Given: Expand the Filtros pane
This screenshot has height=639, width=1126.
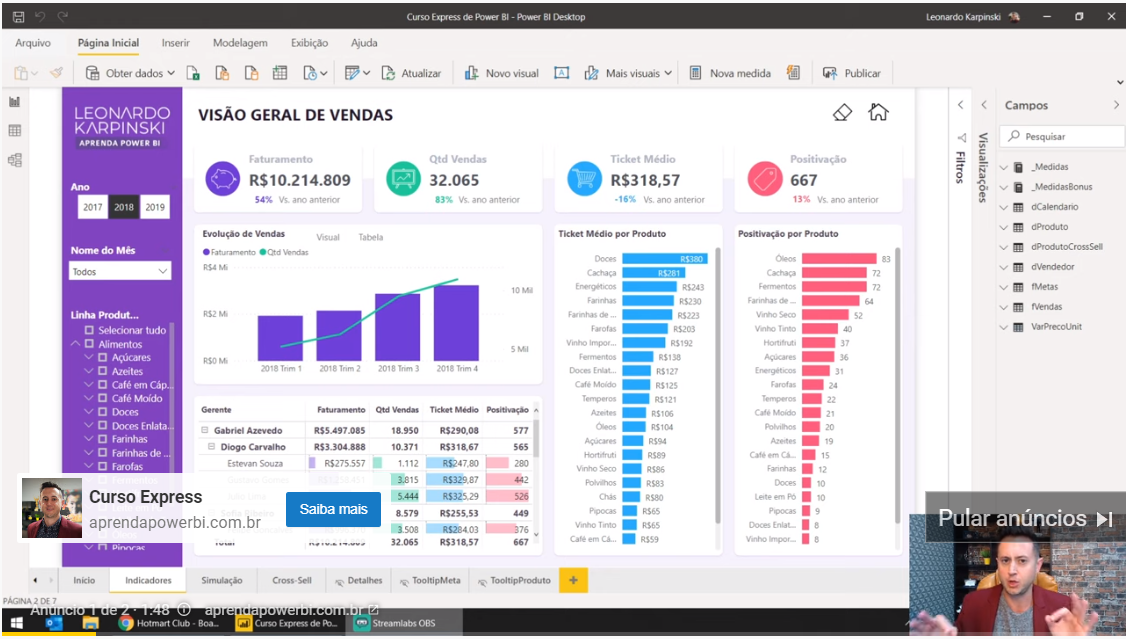Looking at the screenshot, I should (x=961, y=105).
